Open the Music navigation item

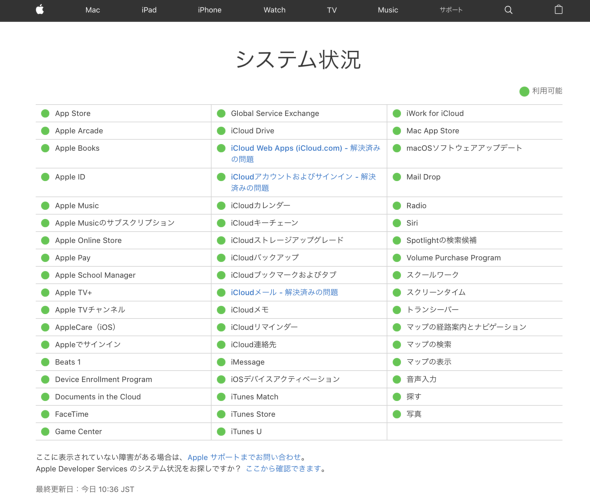point(388,10)
